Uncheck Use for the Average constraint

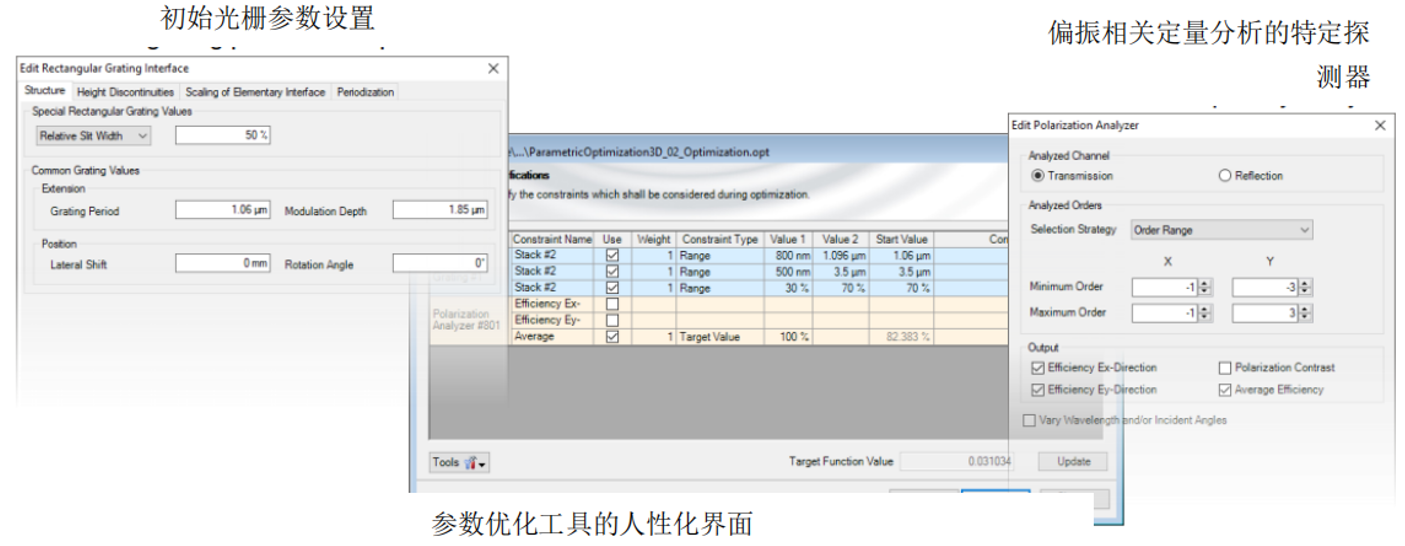pyautogui.click(x=612, y=337)
